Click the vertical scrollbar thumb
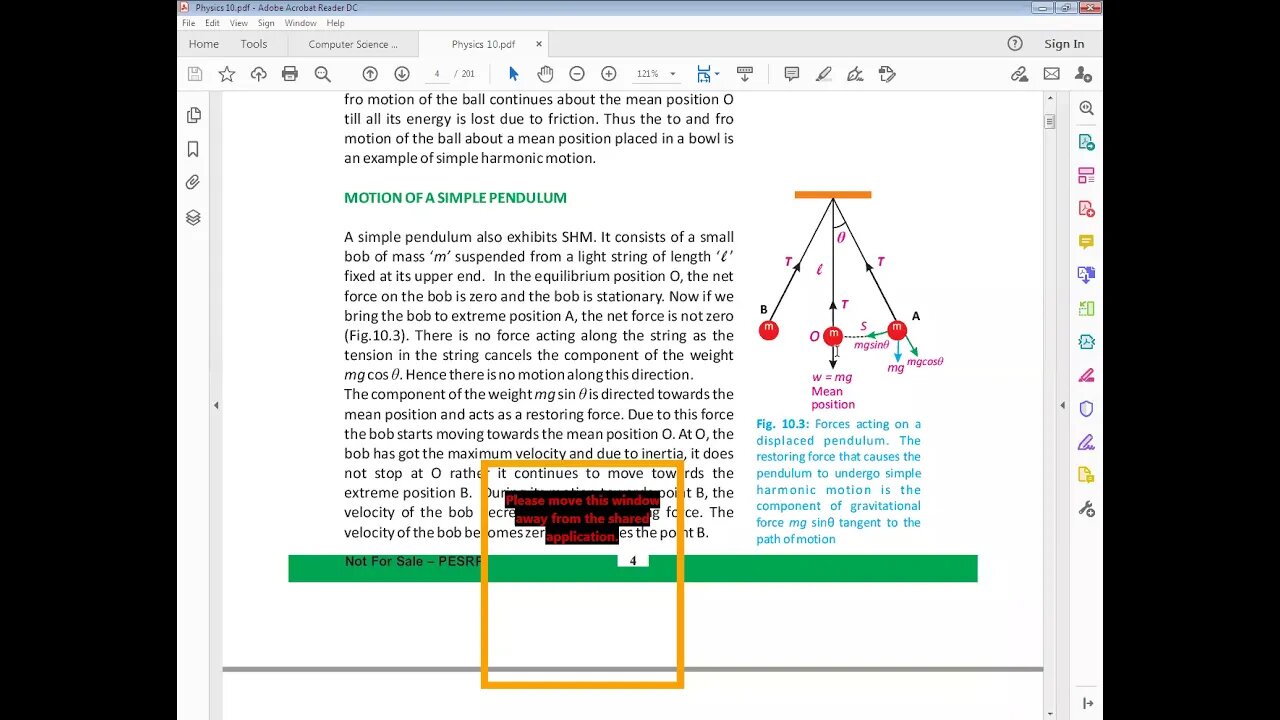 [1049, 122]
